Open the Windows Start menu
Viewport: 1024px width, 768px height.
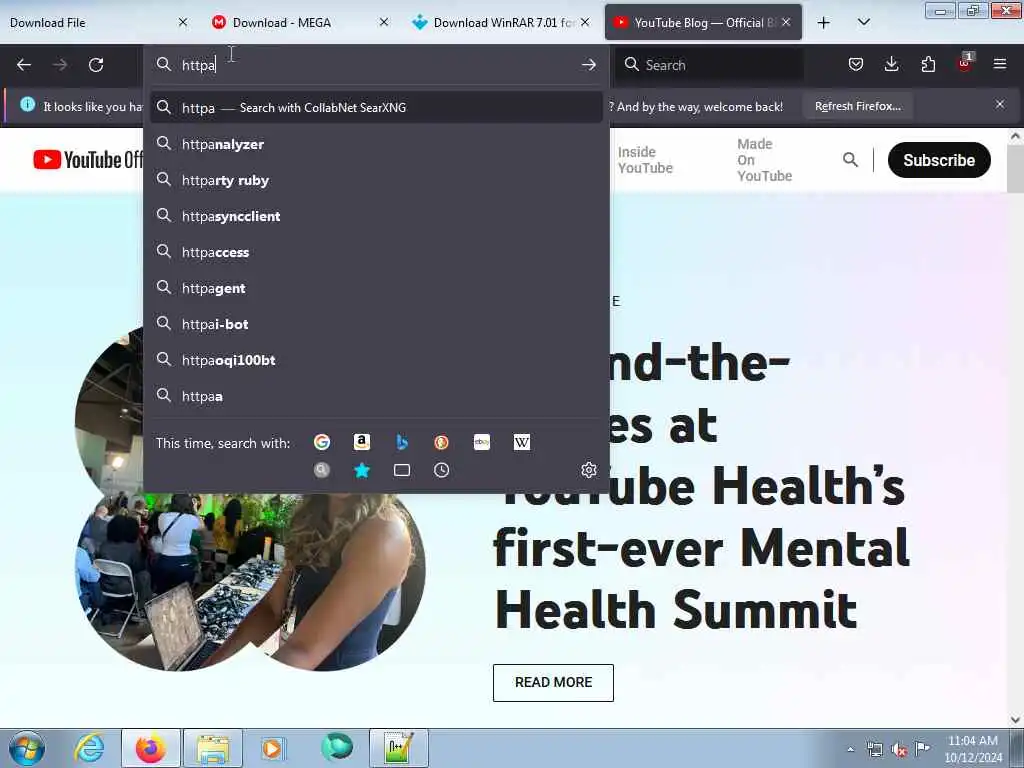(x=27, y=748)
